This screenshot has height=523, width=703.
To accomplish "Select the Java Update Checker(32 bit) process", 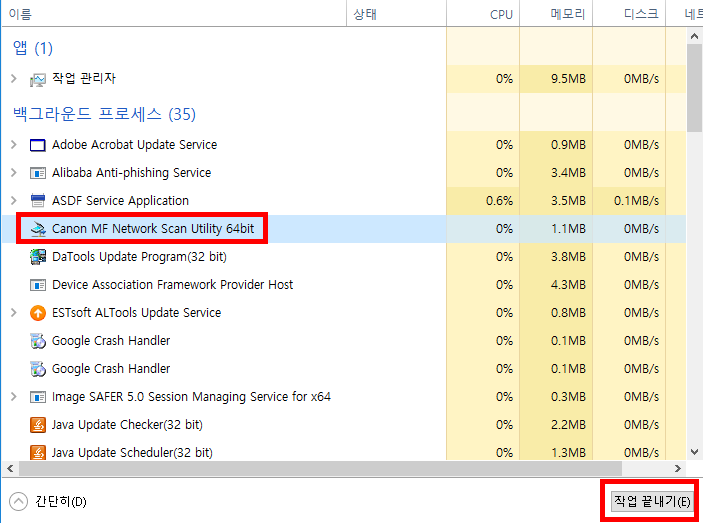I will pos(127,425).
